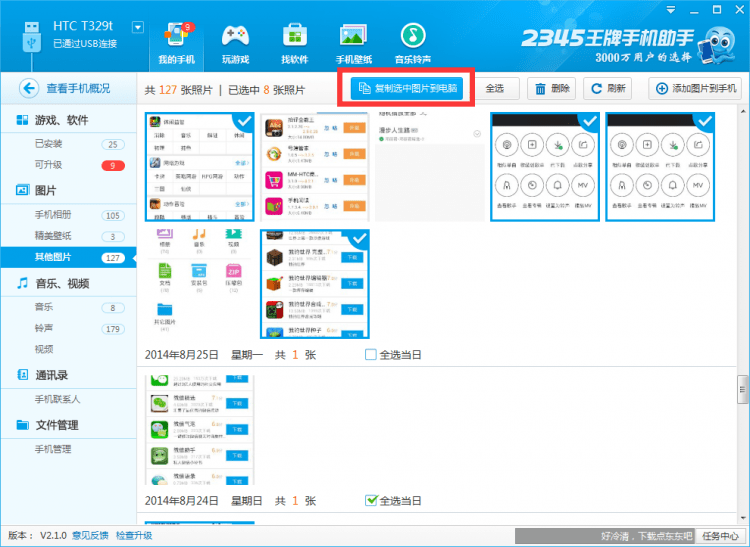Click the 刷新 refresh button
The height and width of the screenshot is (547, 750).
pyautogui.click(x=607, y=89)
